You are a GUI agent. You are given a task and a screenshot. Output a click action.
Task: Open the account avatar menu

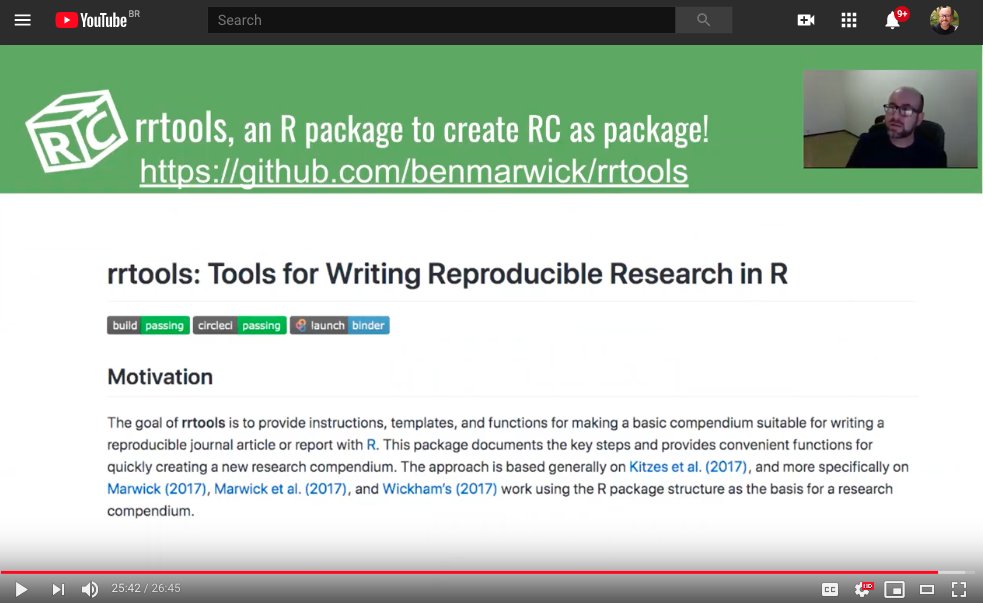(944, 20)
